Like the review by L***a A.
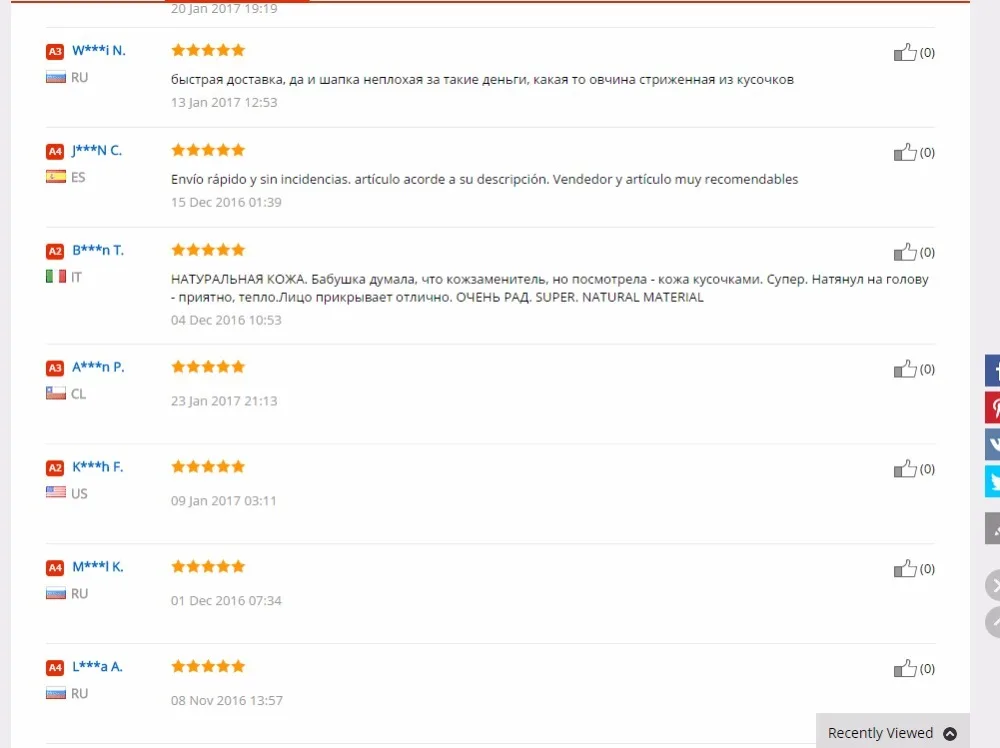This screenshot has height=748, width=1000. tap(904, 668)
